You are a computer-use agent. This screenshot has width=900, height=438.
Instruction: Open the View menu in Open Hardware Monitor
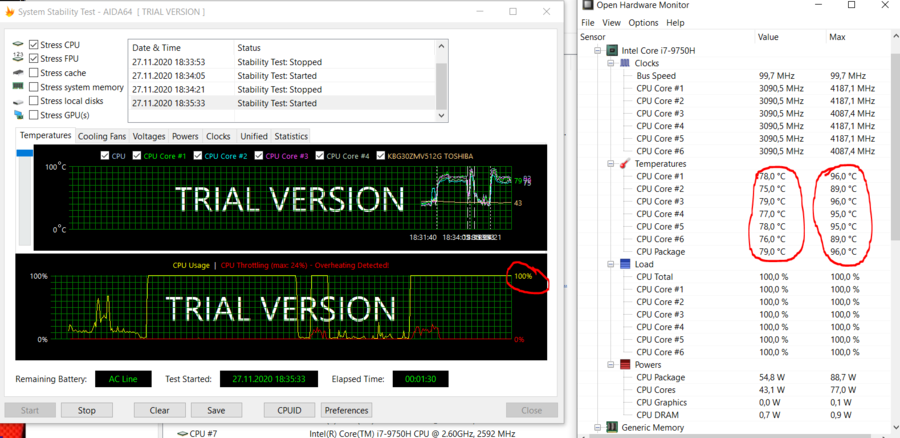[x=611, y=23]
